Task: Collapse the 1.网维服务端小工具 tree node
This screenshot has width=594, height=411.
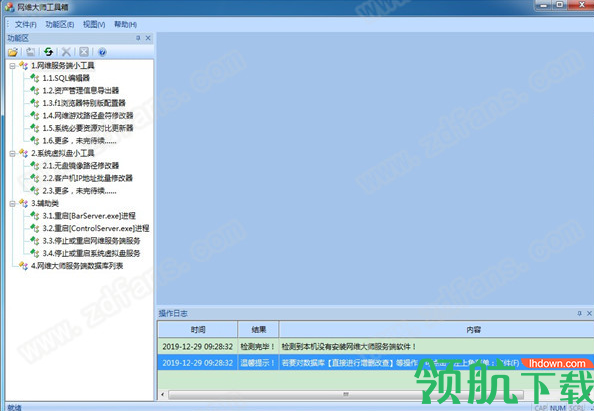Action: coord(12,66)
